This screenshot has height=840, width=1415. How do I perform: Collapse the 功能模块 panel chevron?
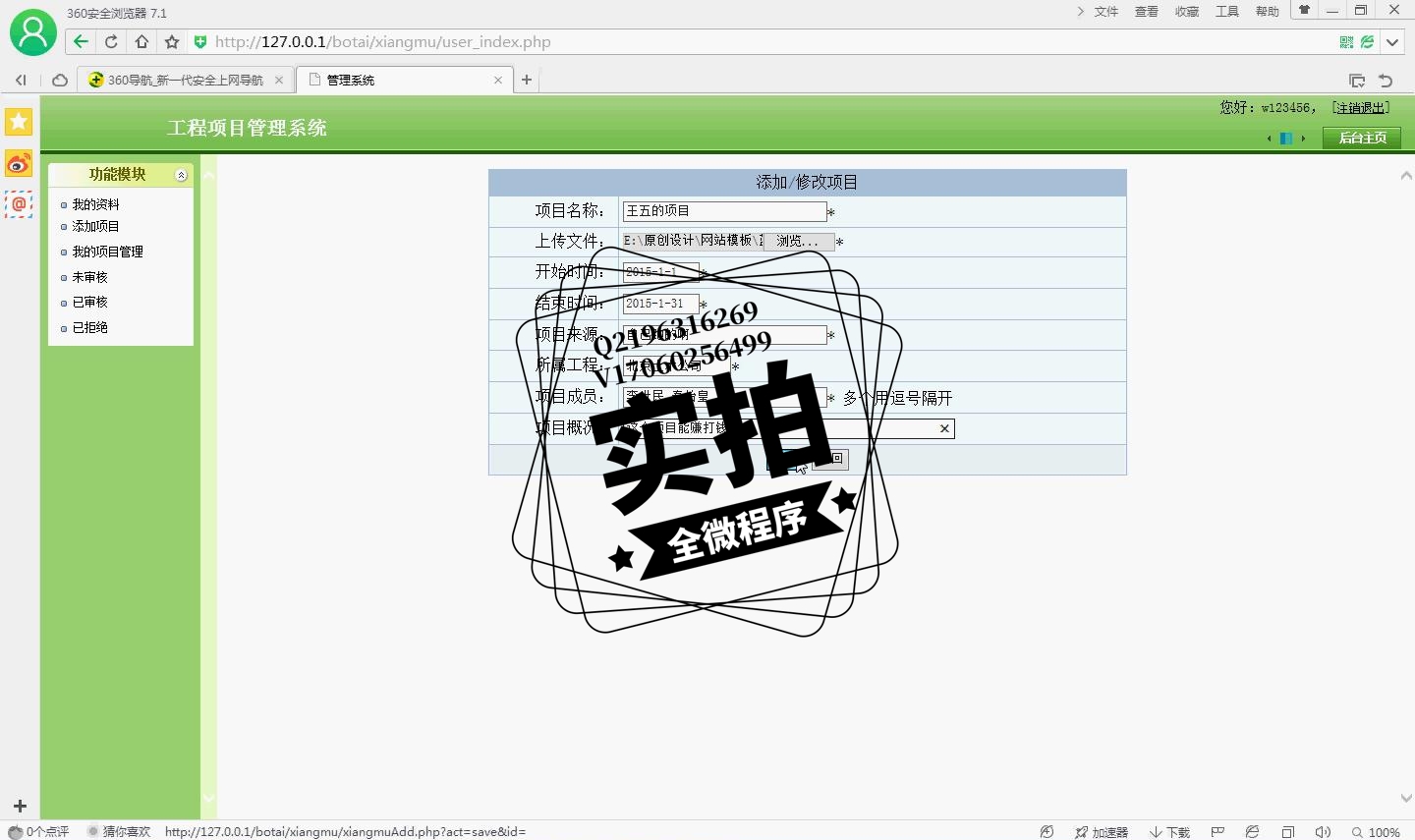(181, 175)
